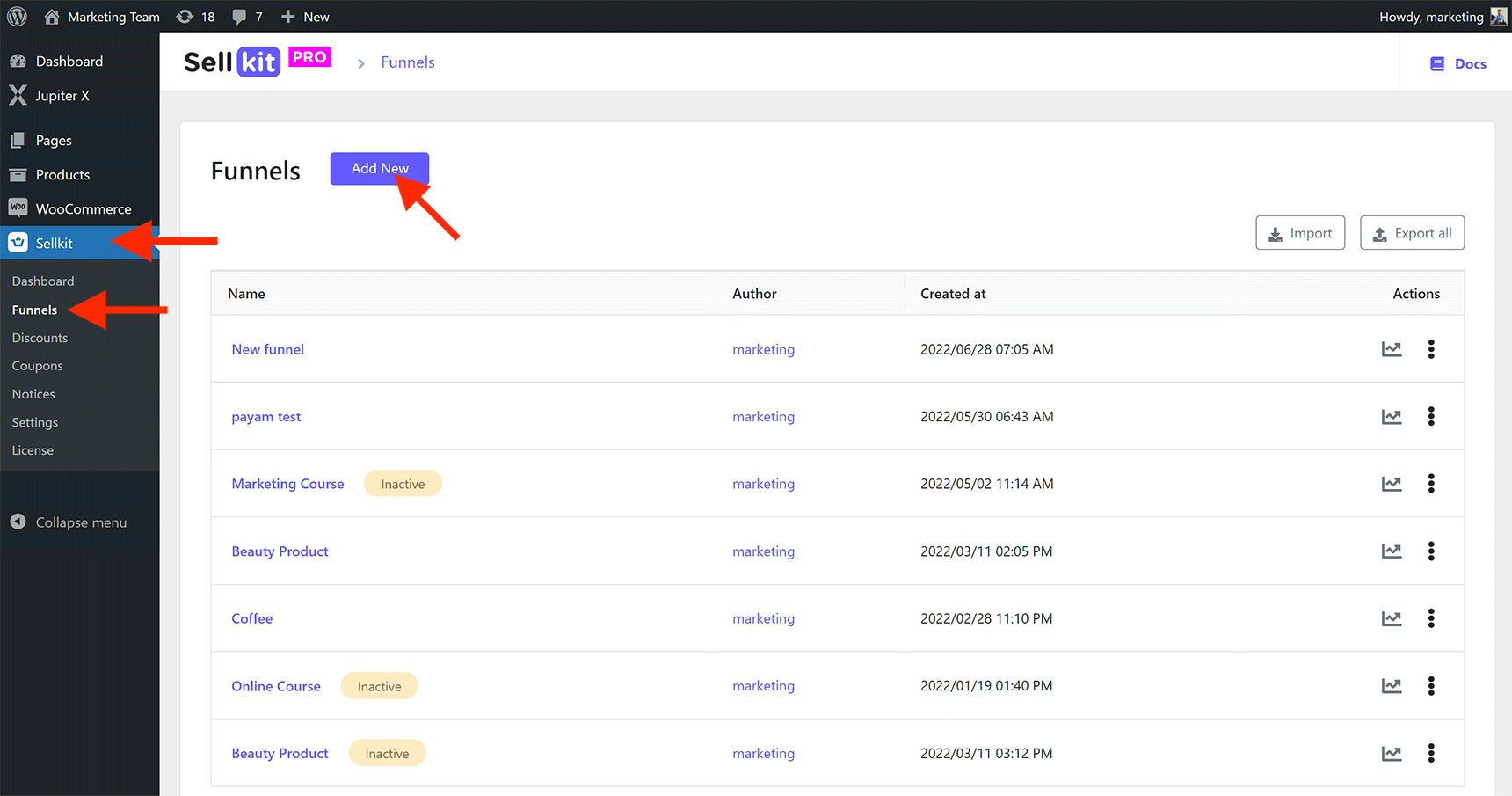View analytics for Marketing Course

click(1392, 484)
